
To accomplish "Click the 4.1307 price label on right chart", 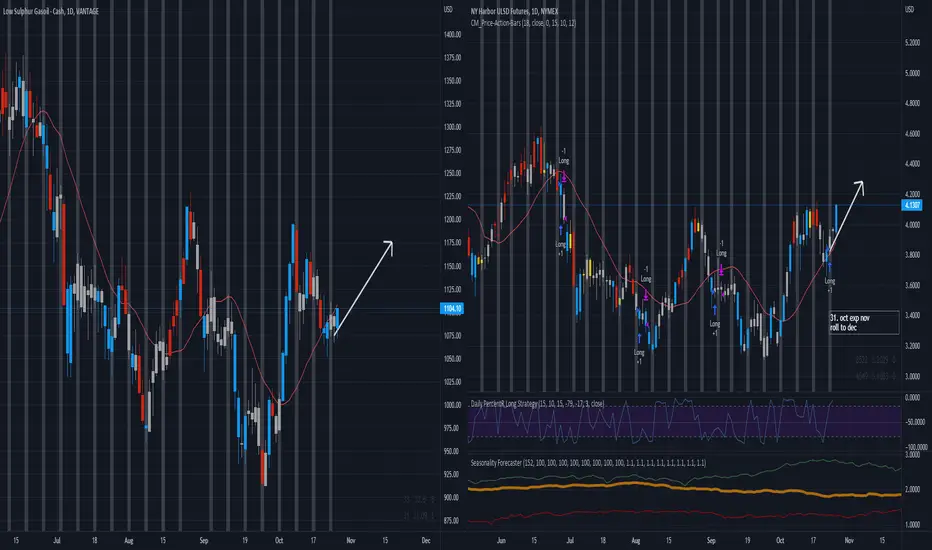I will click(x=912, y=205).
